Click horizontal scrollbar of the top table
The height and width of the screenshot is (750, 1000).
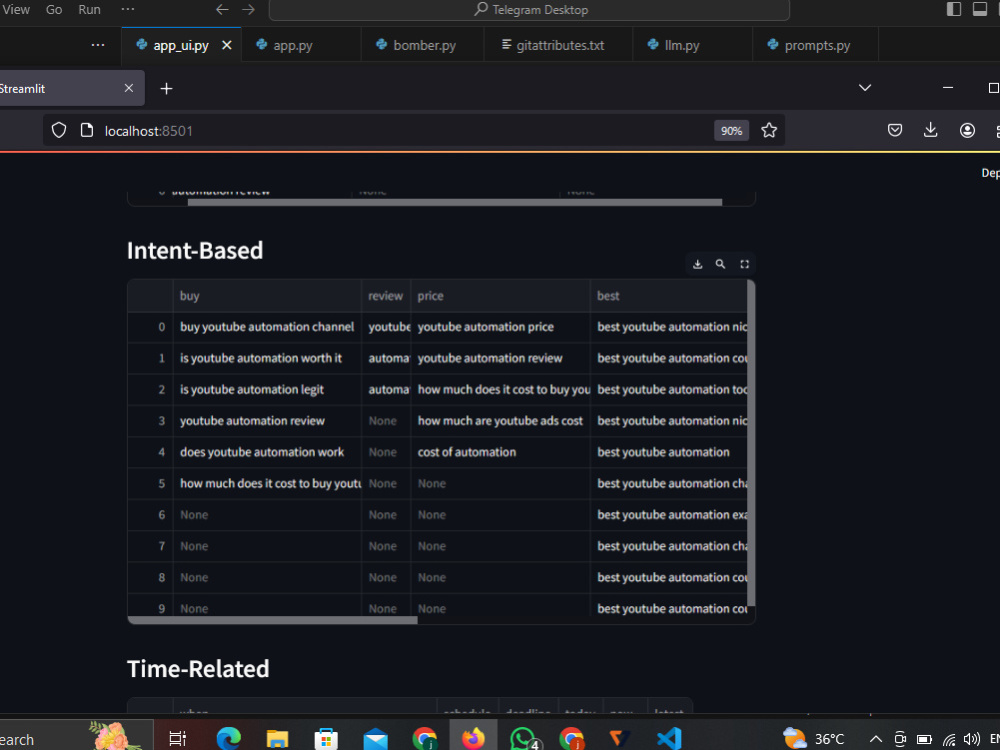(x=455, y=202)
